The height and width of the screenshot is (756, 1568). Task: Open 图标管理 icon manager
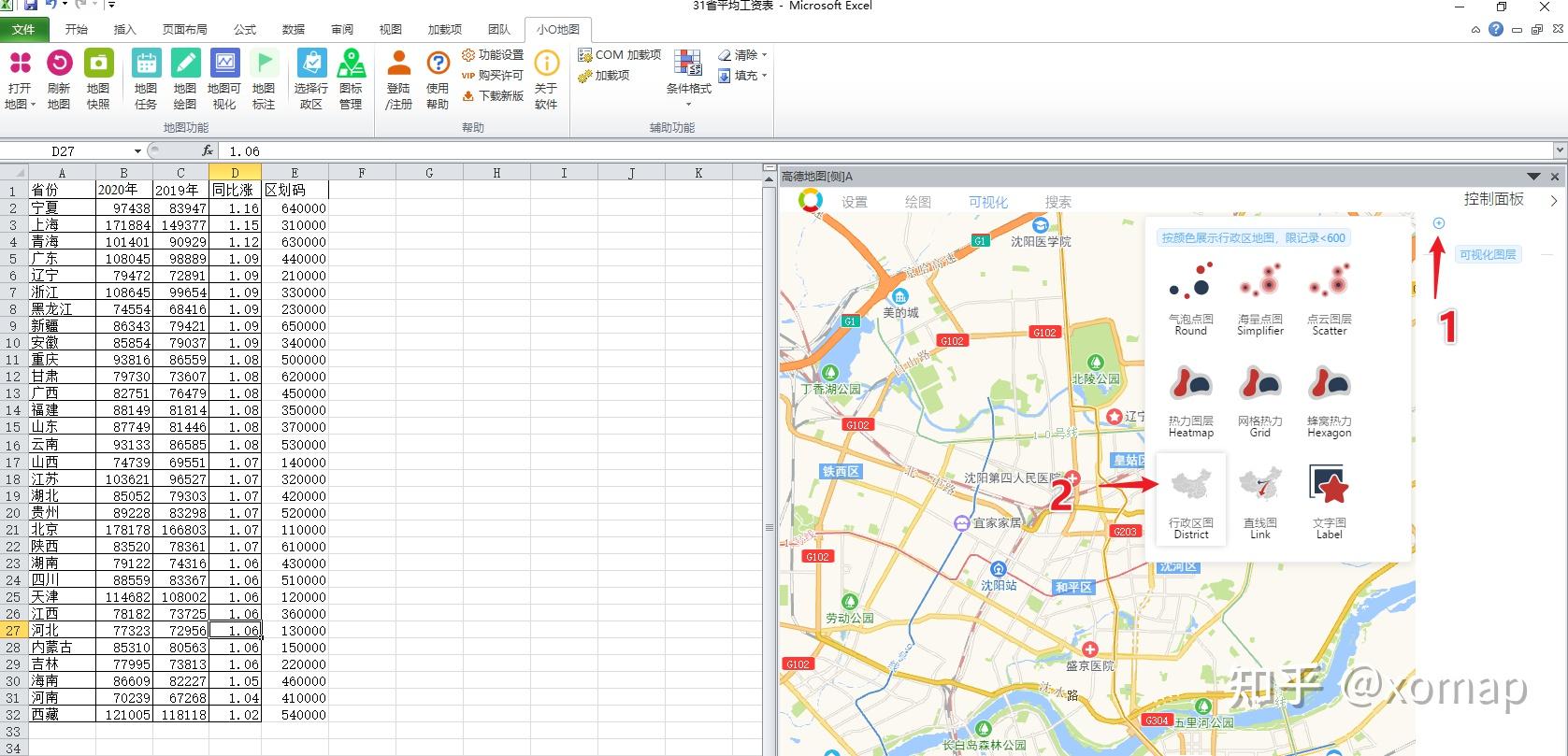352,80
